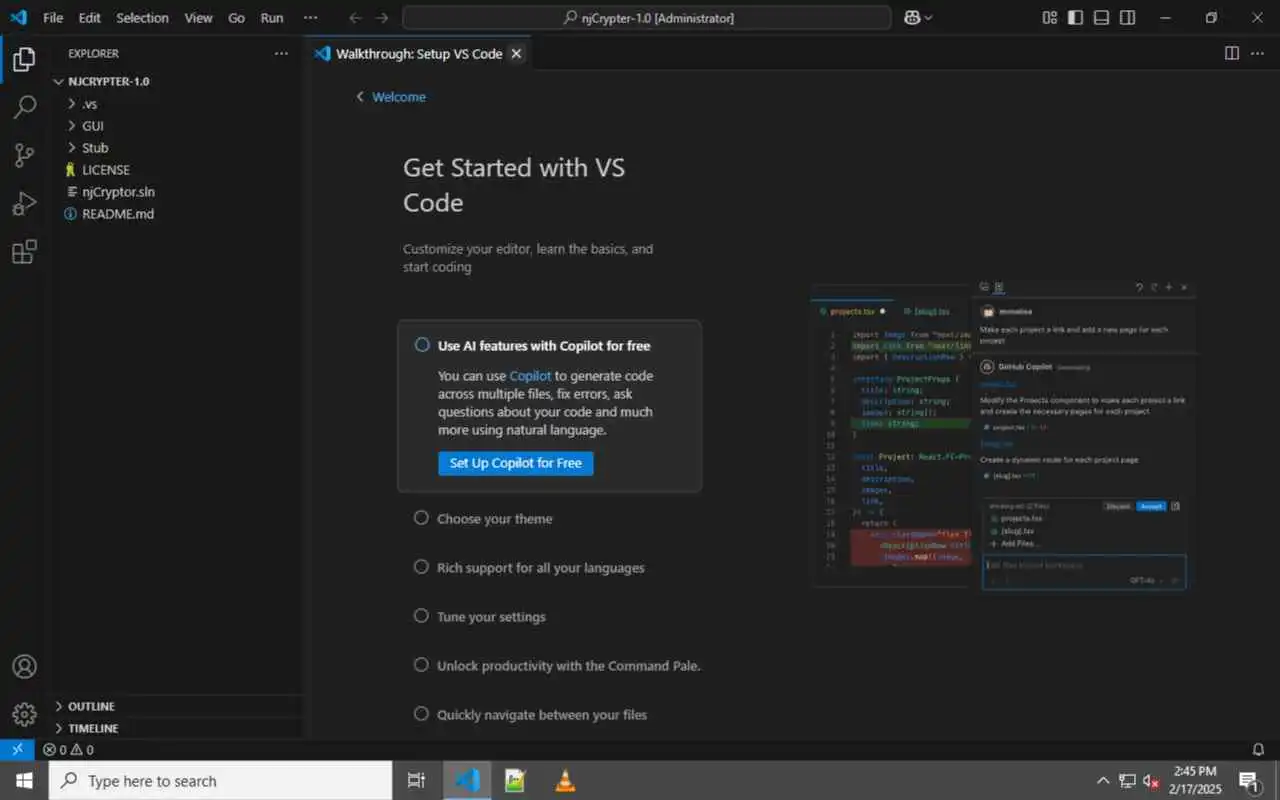Close the Walkthrough: Setup VS Code tab
The height and width of the screenshot is (800, 1280).
[x=516, y=54]
